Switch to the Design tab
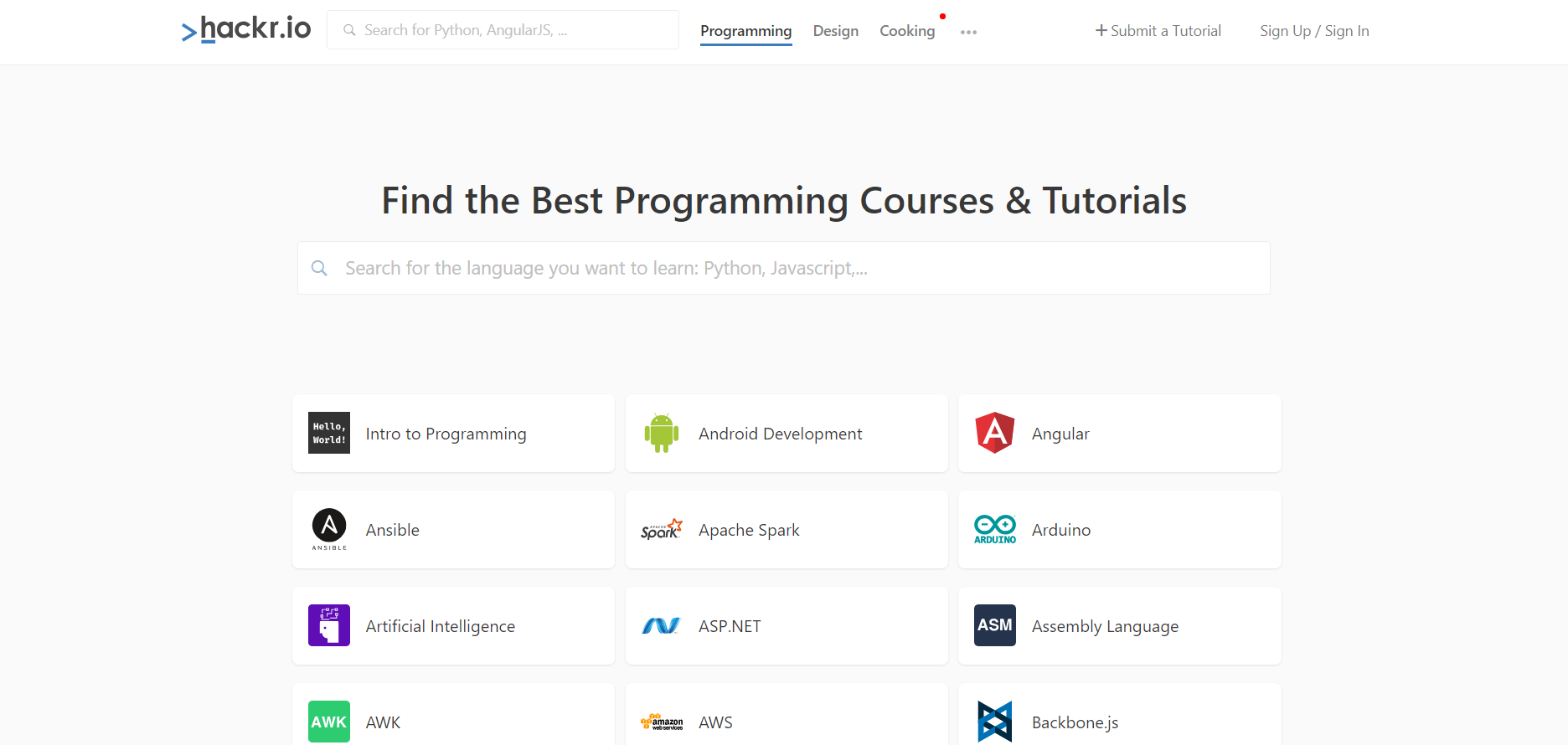The image size is (1568, 745). tap(836, 31)
